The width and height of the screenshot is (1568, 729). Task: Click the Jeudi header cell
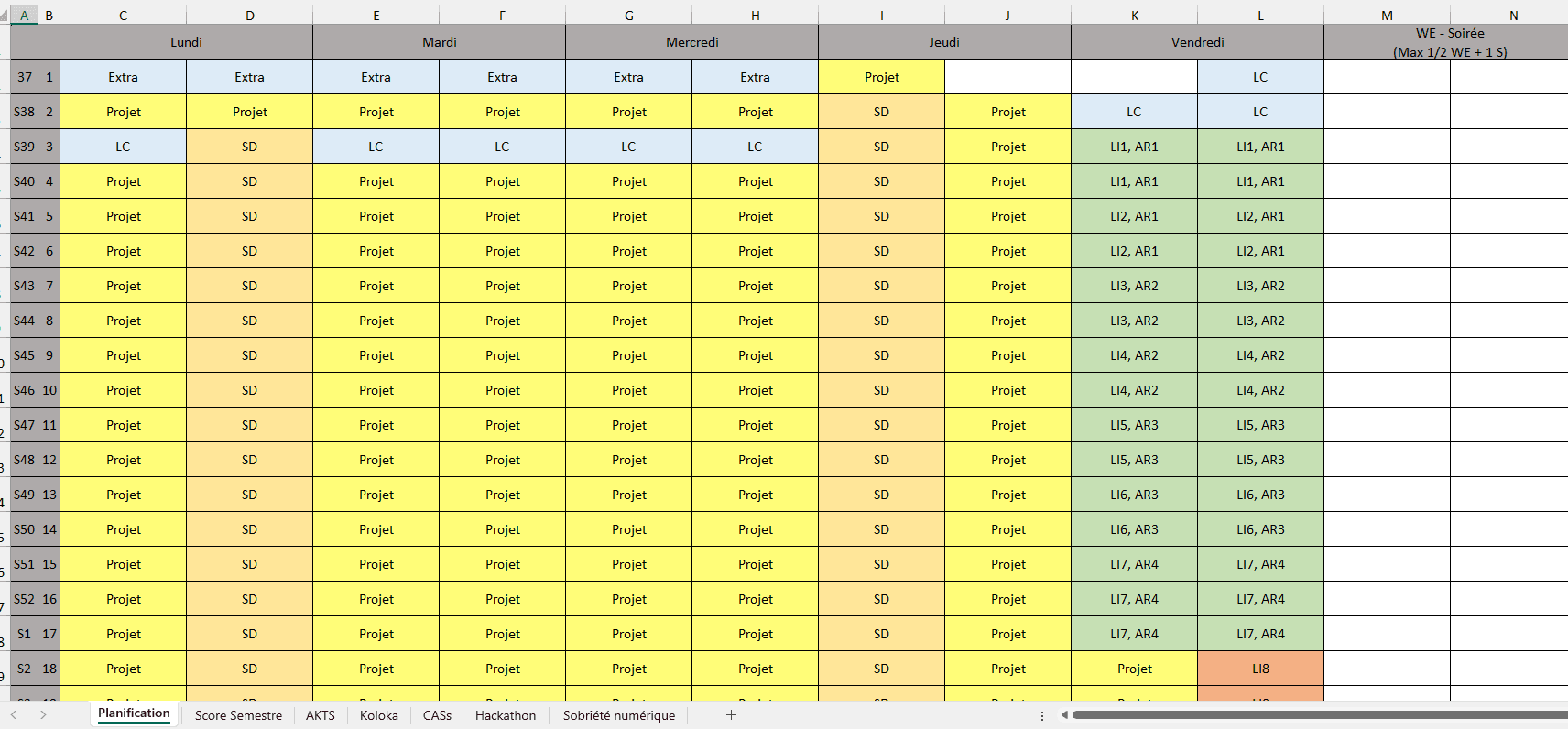pyautogui.click(x=944, y=42)
